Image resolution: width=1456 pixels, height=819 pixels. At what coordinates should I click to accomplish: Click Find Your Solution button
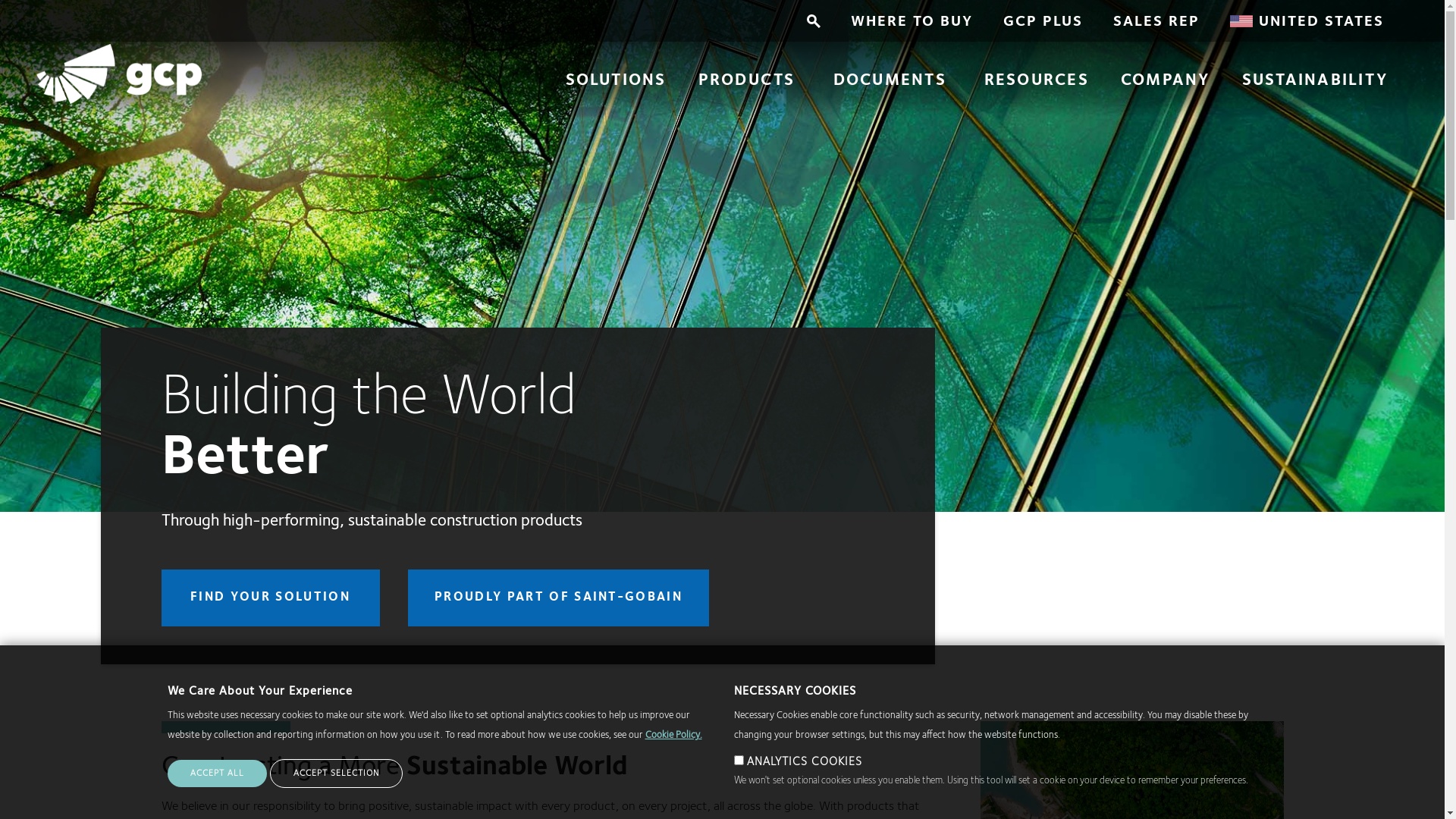click(x=271, y=598)
